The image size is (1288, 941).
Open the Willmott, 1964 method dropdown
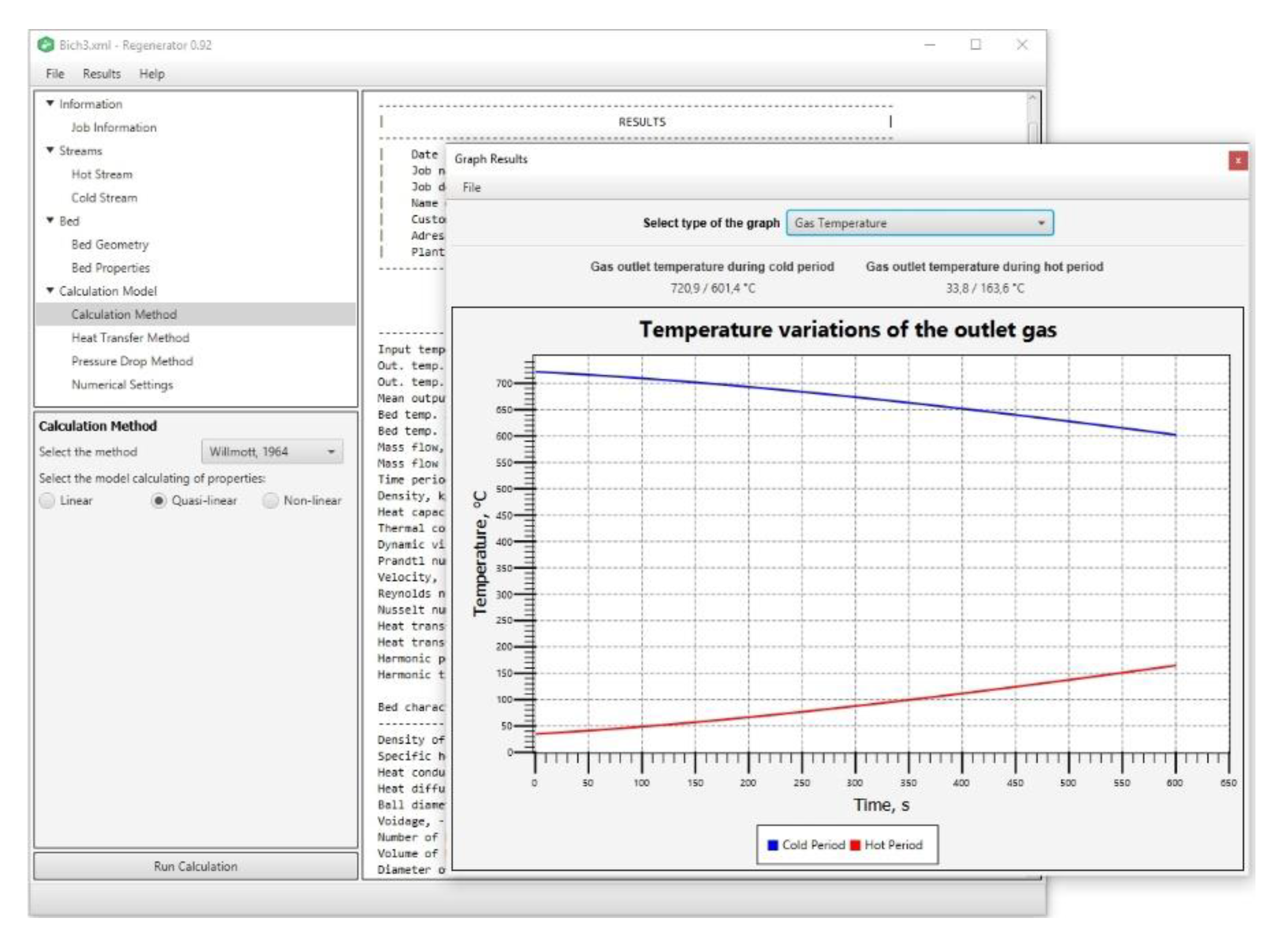click(272, 452)
